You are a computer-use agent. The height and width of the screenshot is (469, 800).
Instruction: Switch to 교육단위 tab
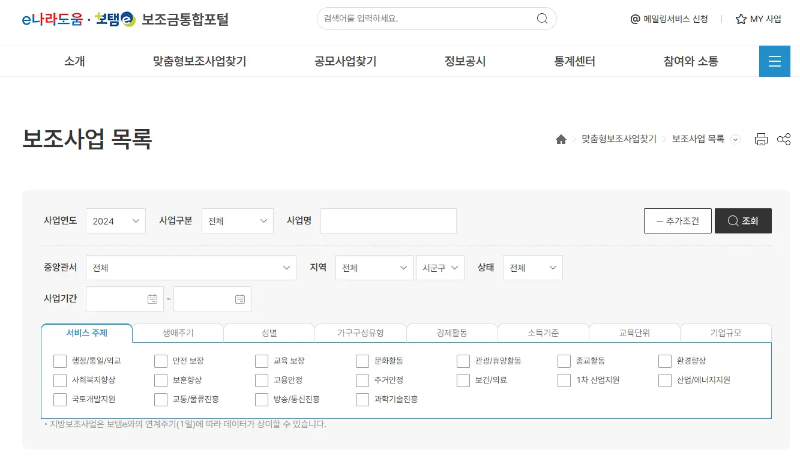[635, 333]
